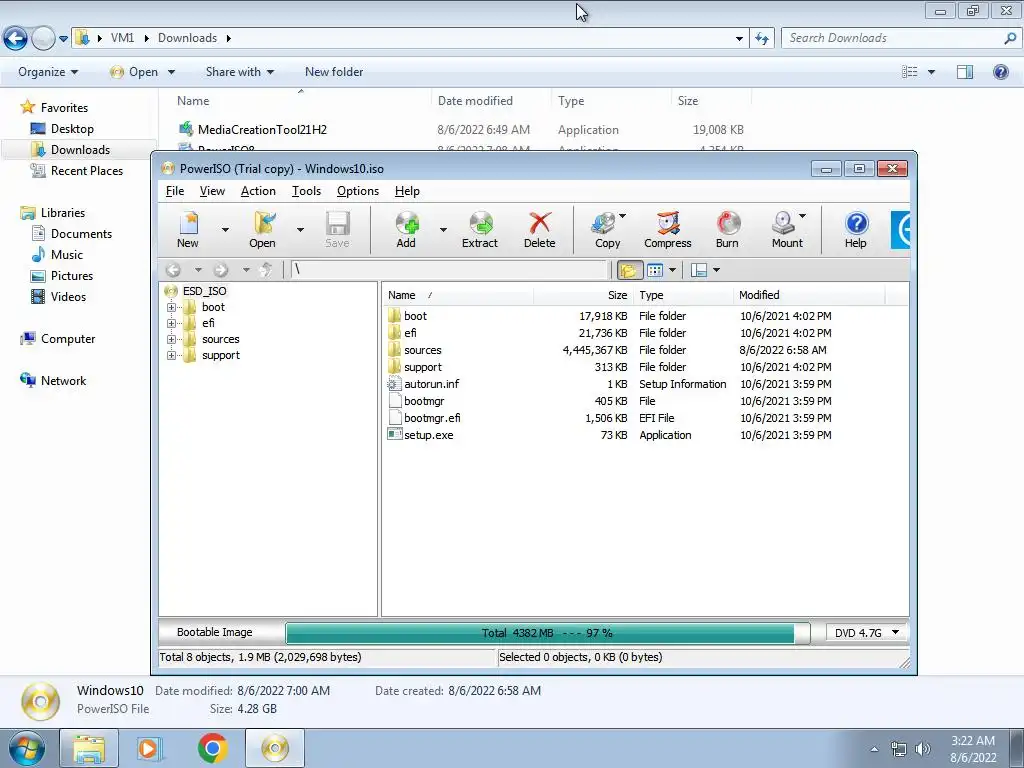The width and height of the screenshot is (1024, 768).
Task: Select setup.exe in the file list
Action: 428,435
